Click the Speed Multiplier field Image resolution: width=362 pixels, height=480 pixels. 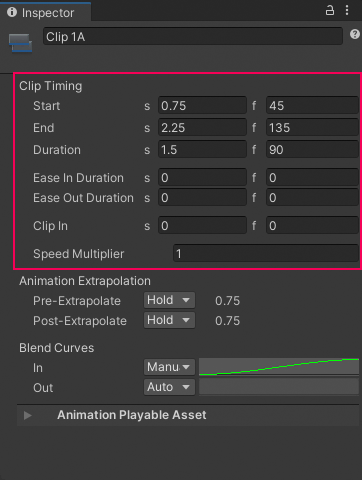click(x=266, y=254)
